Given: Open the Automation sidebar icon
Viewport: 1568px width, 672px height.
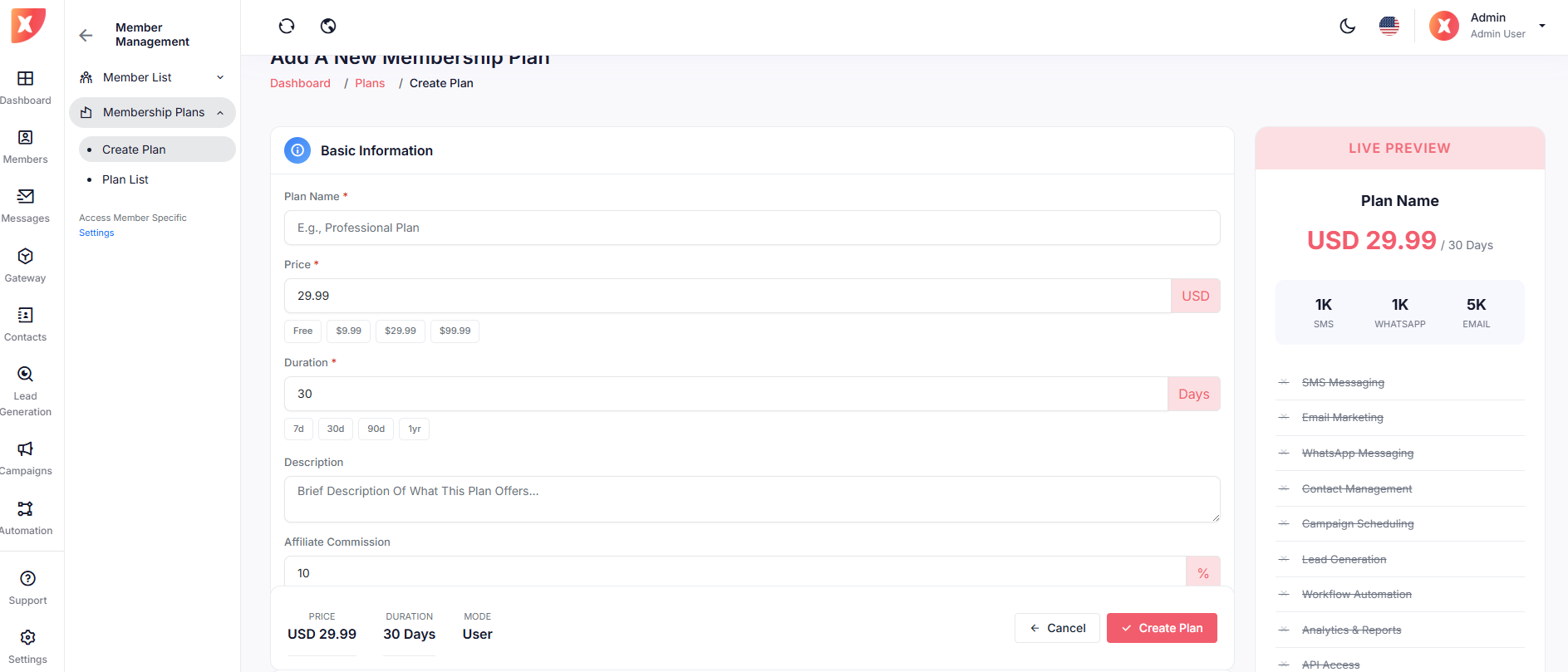Looking at the screenshot, I should [26, 517].
